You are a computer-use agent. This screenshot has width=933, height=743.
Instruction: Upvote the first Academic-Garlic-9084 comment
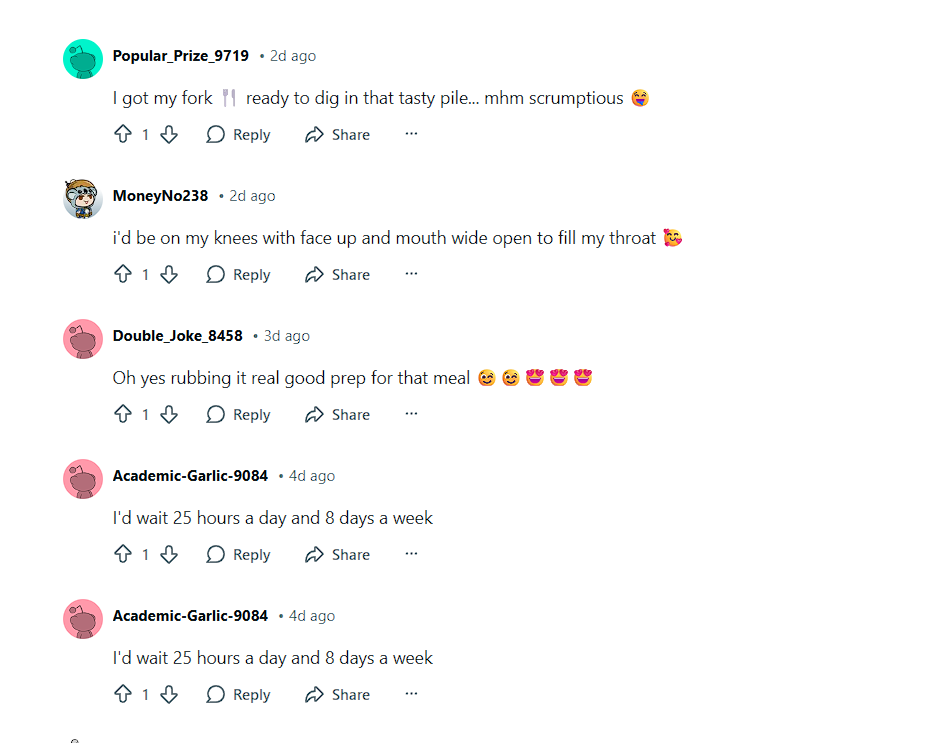click(x=123, y=554)
